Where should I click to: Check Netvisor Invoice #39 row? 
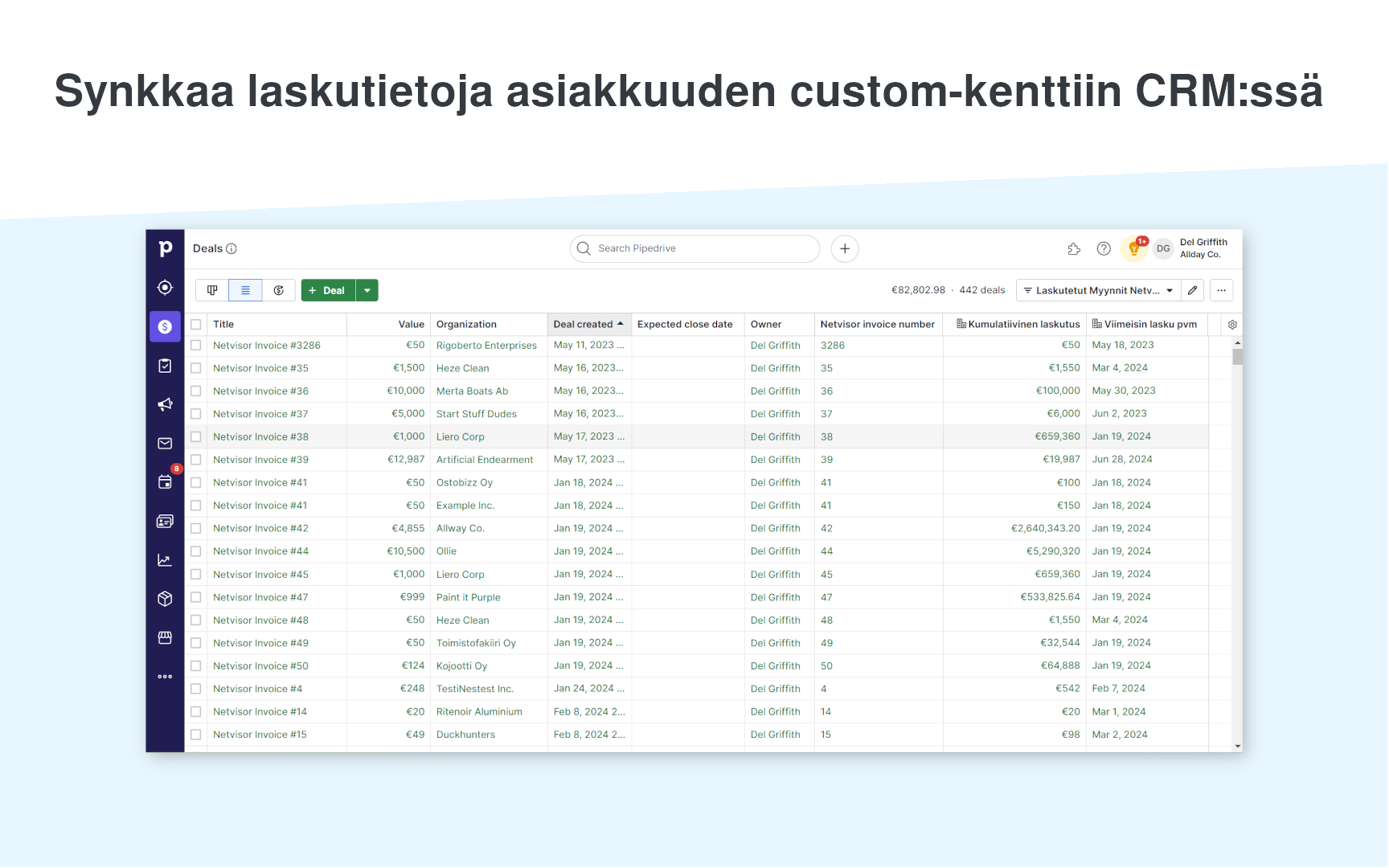(196, 460)
